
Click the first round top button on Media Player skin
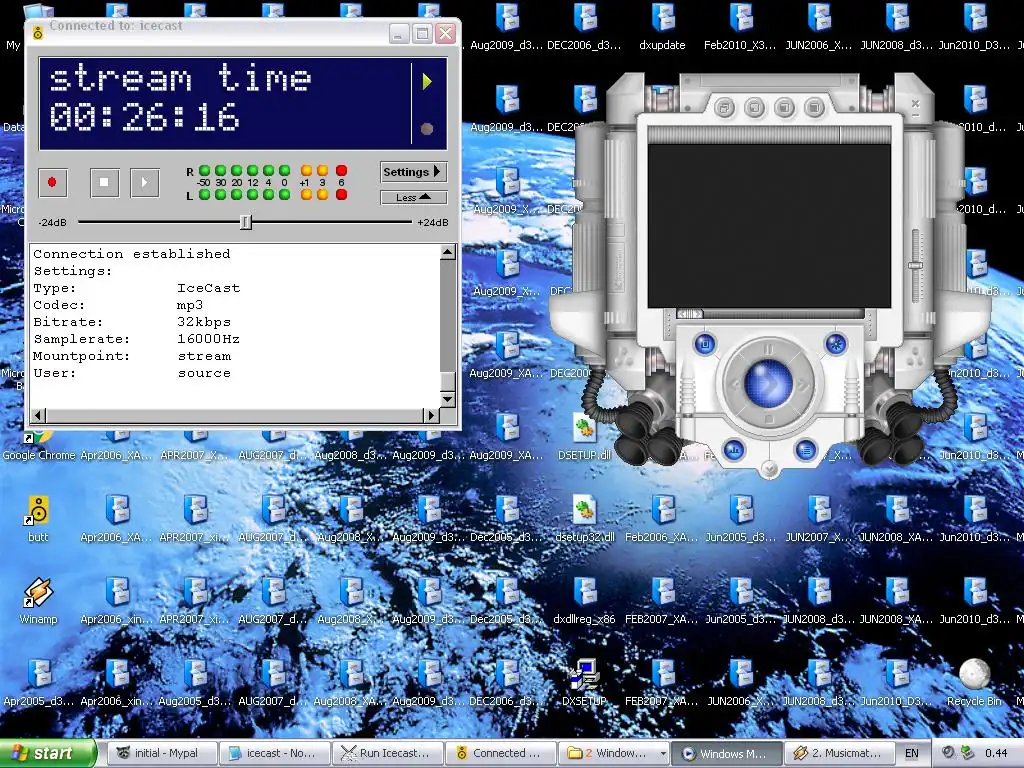point(724,107)
